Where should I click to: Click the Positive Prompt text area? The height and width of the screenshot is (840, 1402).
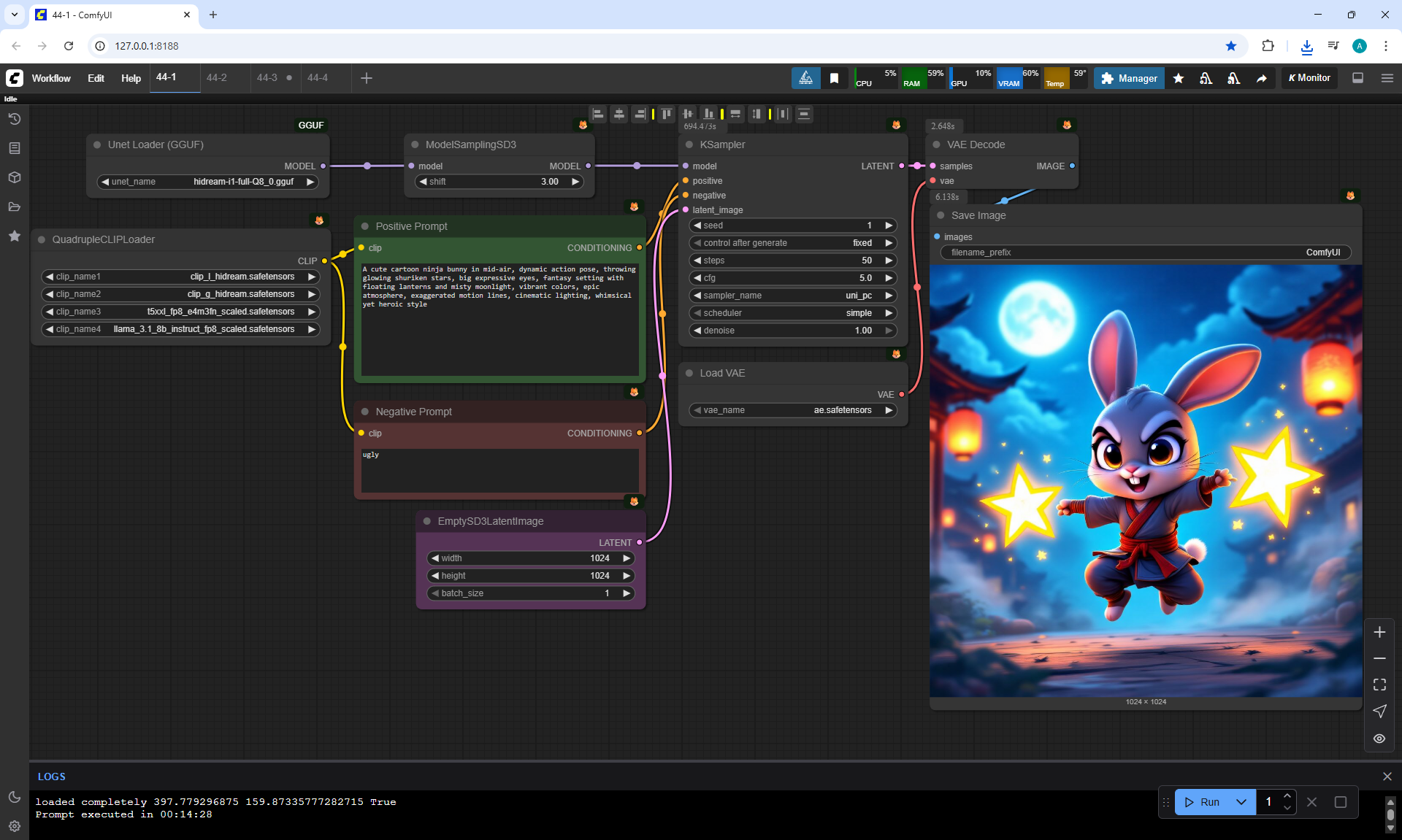point(499,321)
